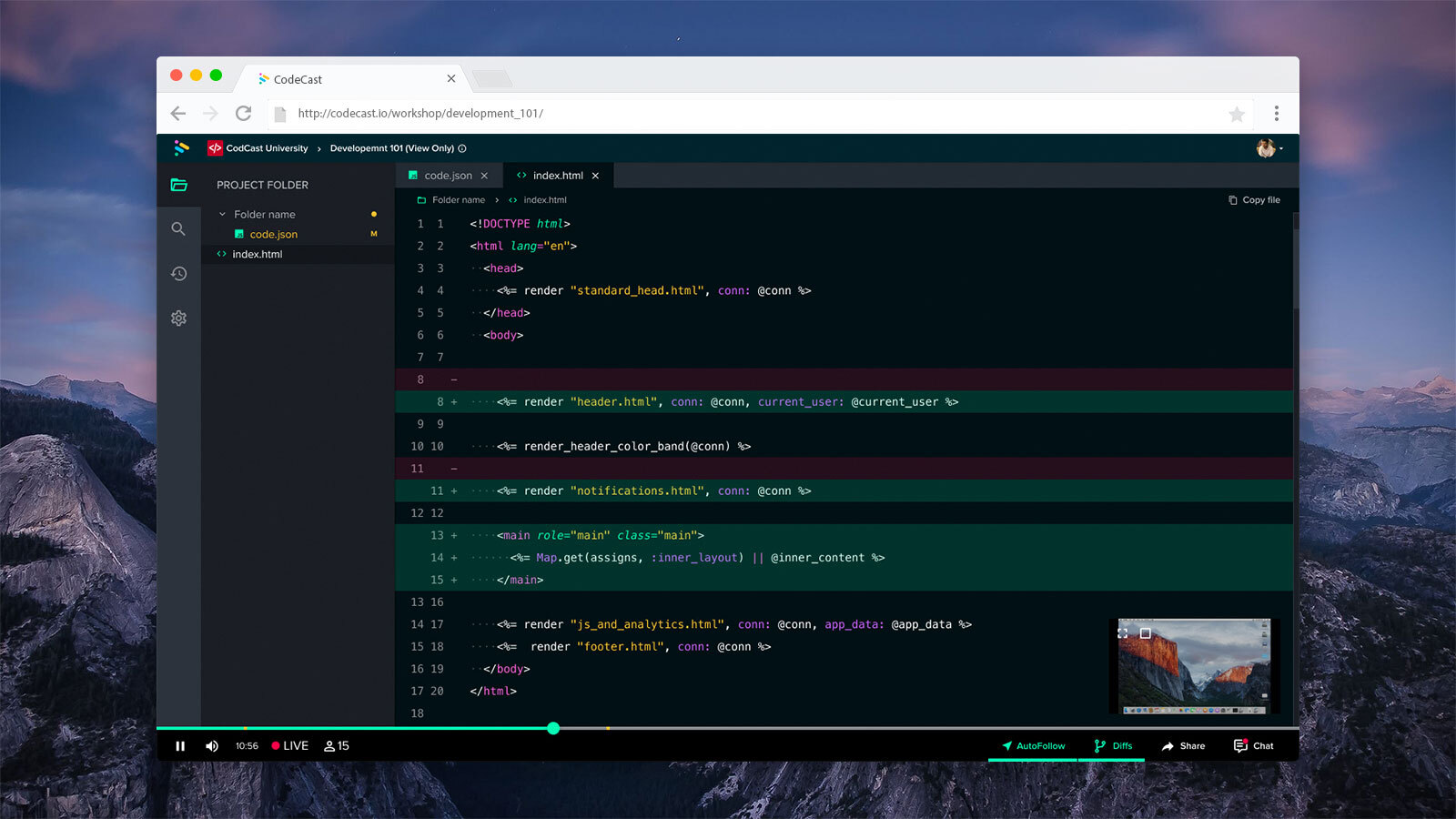This screenshot has height=819, width=1456.
Task: Open the Chrome browser menu (three dots)
Action: click(x=1278, y=113)
